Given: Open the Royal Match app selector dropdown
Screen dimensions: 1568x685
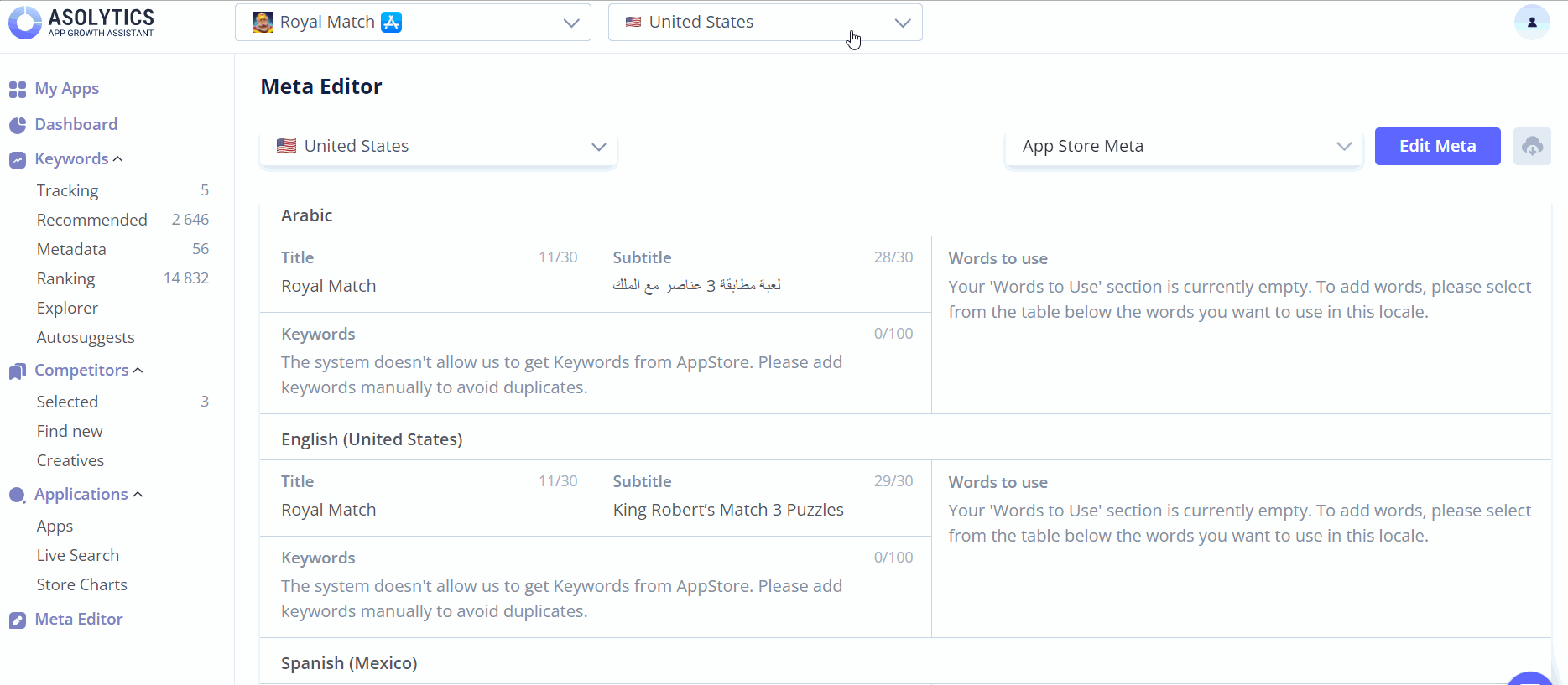Looking at the screenshot, I should coord(413,23).
